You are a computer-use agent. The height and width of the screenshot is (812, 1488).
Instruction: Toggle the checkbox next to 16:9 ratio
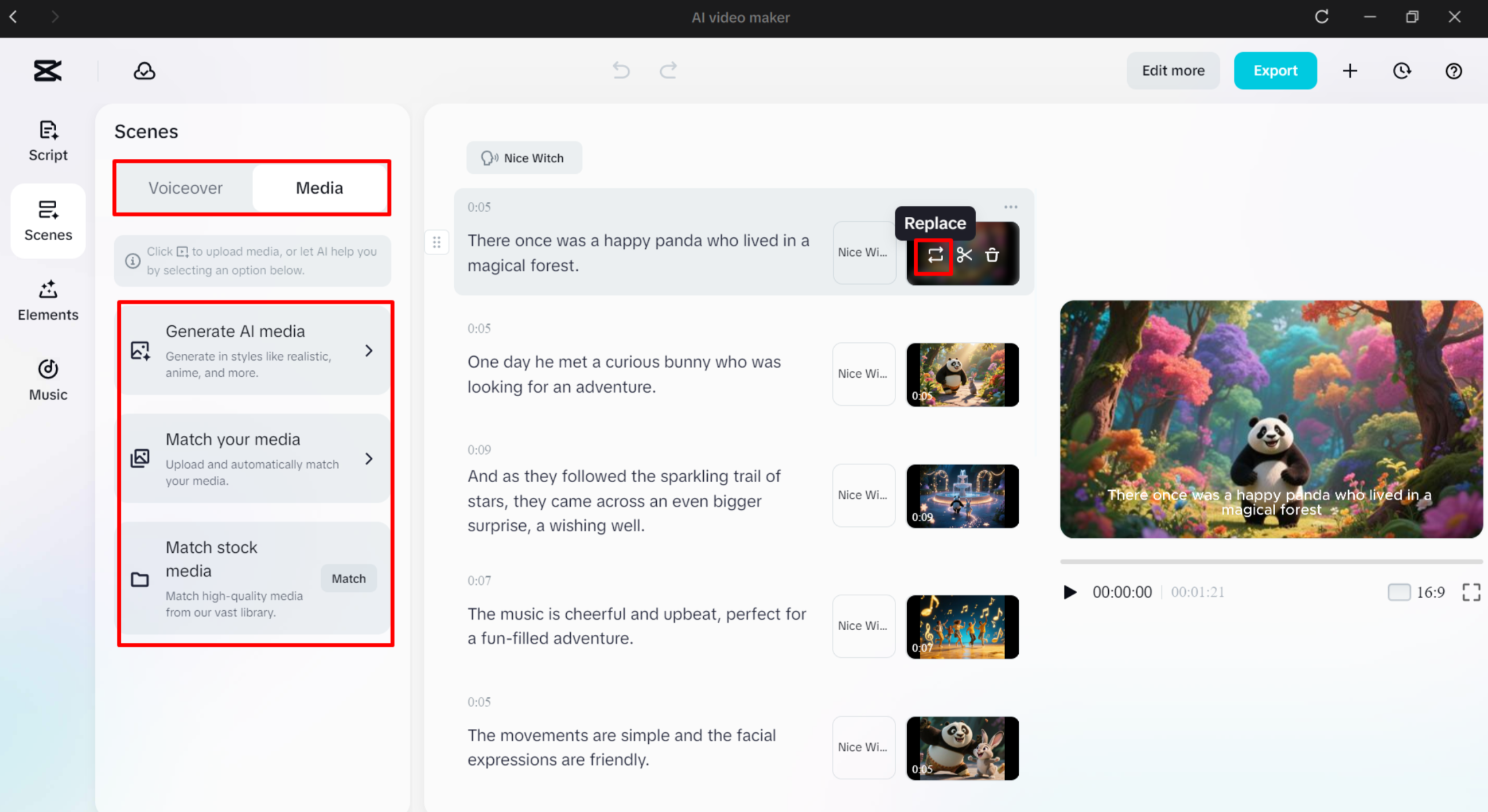1399,592
